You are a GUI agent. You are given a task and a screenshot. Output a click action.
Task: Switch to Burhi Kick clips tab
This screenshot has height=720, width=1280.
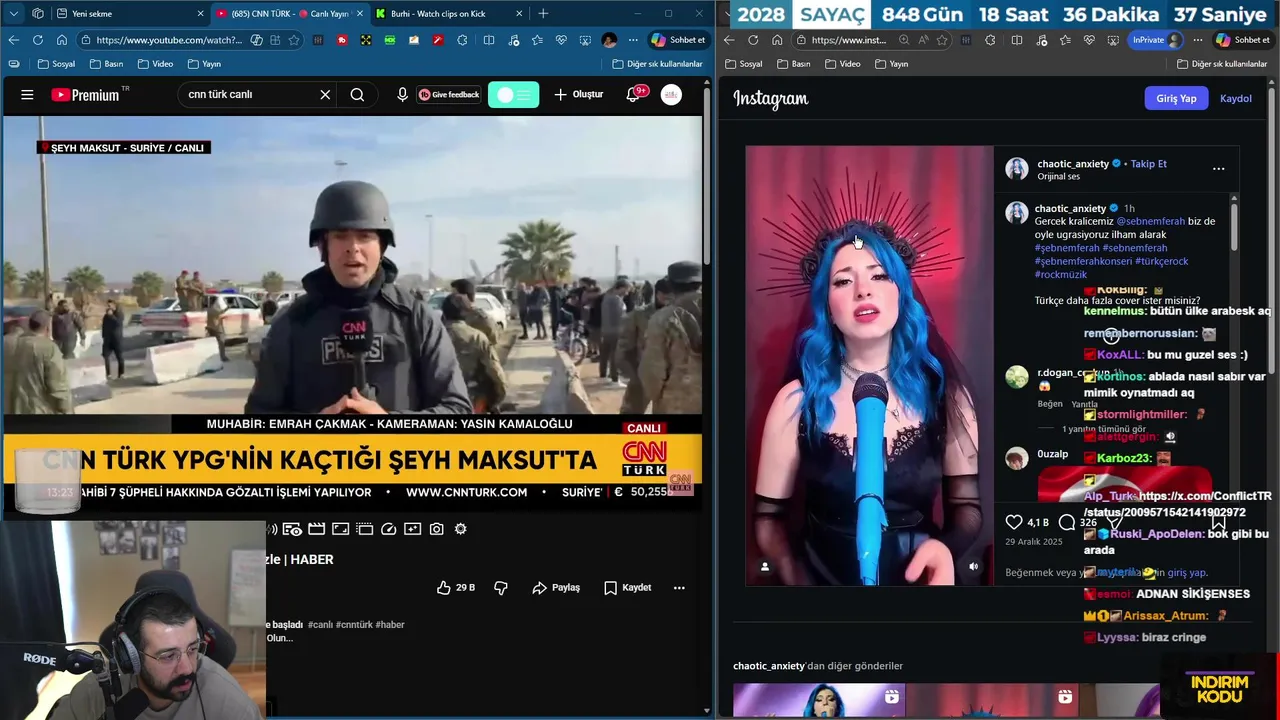(448, 14)
